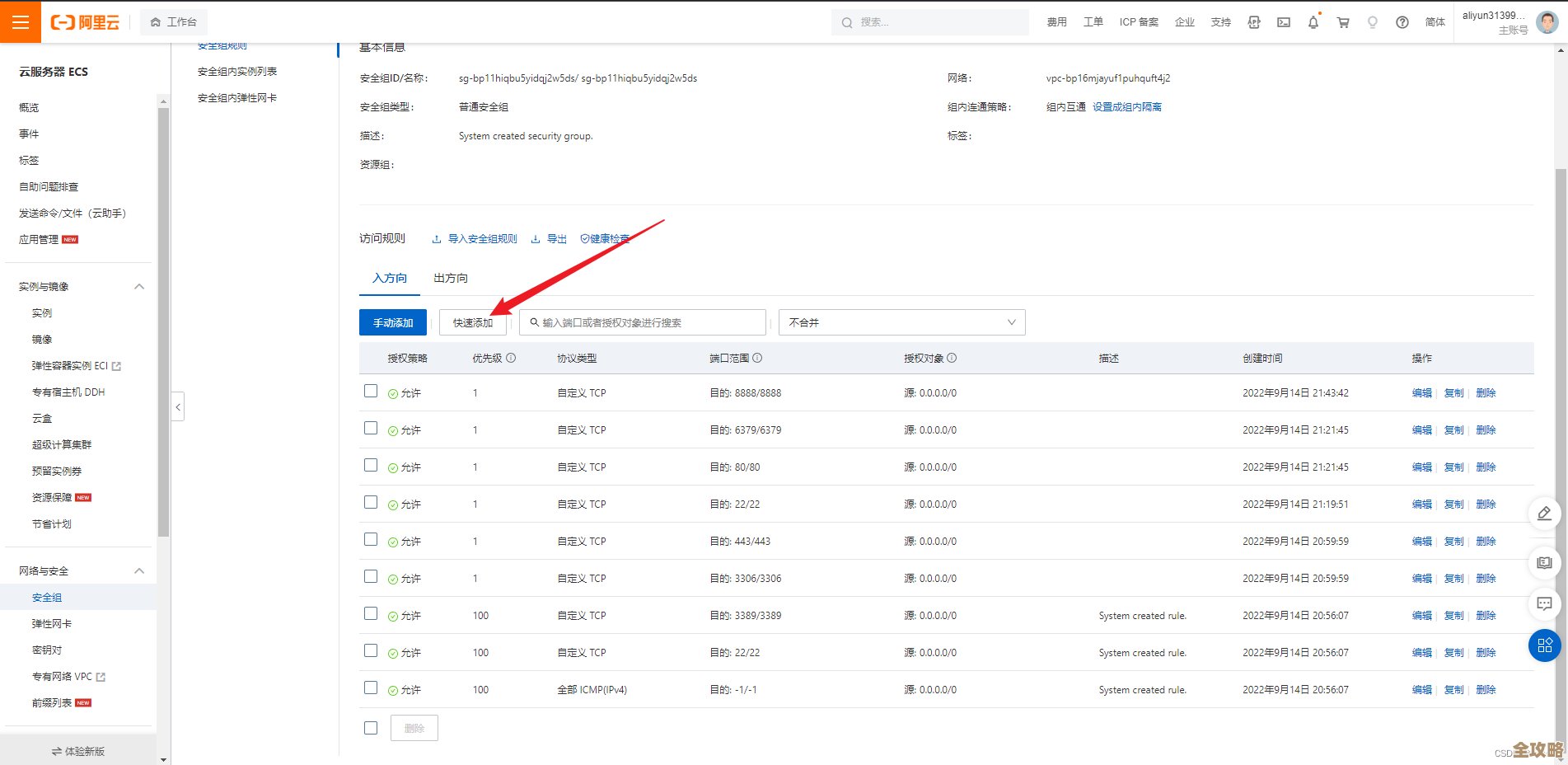Collapse the 网络与安全 sidebar section
Image resolution: width=1568 pixels, height=765 pixels.
(139, 571)
